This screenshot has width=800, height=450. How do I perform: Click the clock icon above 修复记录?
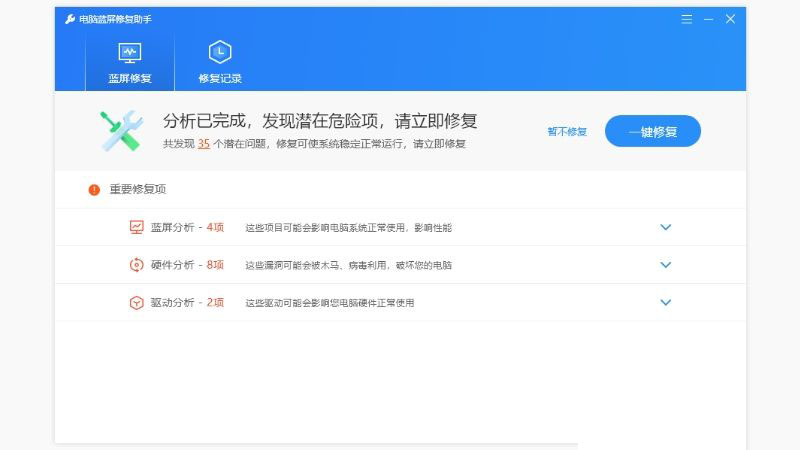(x=220, y=53)
